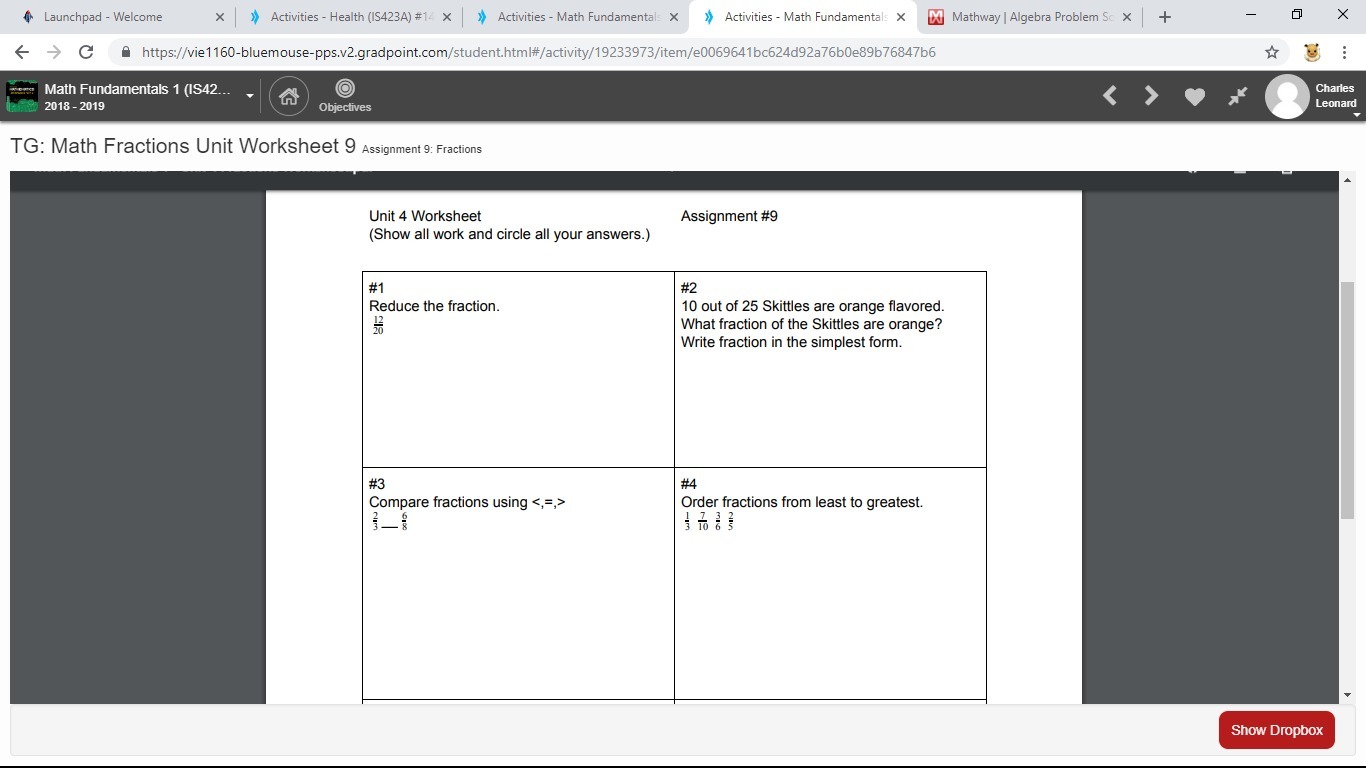
Task: Click the 'Reduce the fraction.' instruction
Action: [x=434, y=306]
